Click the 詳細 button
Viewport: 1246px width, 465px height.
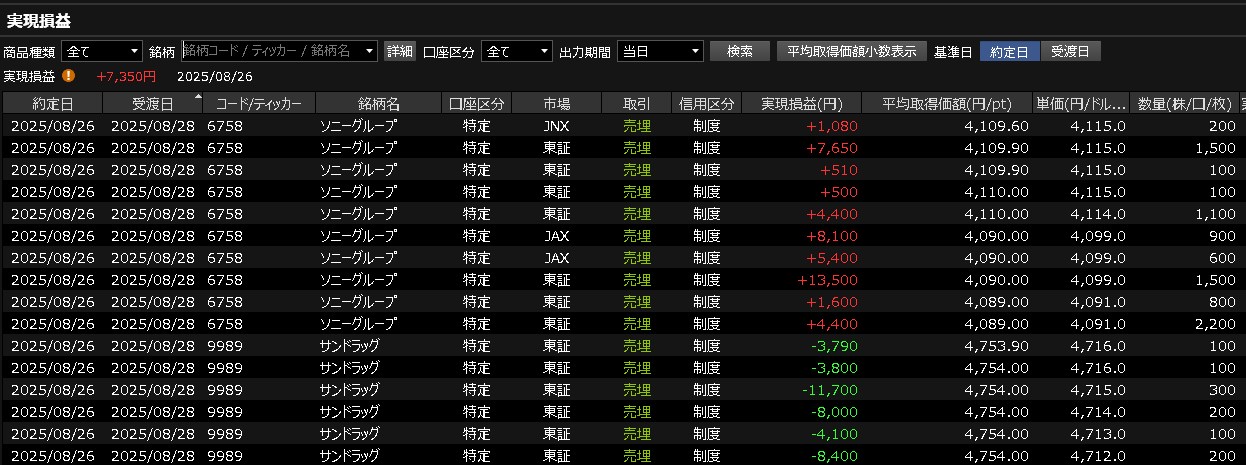pyautogui.click(x=400, y=51)
